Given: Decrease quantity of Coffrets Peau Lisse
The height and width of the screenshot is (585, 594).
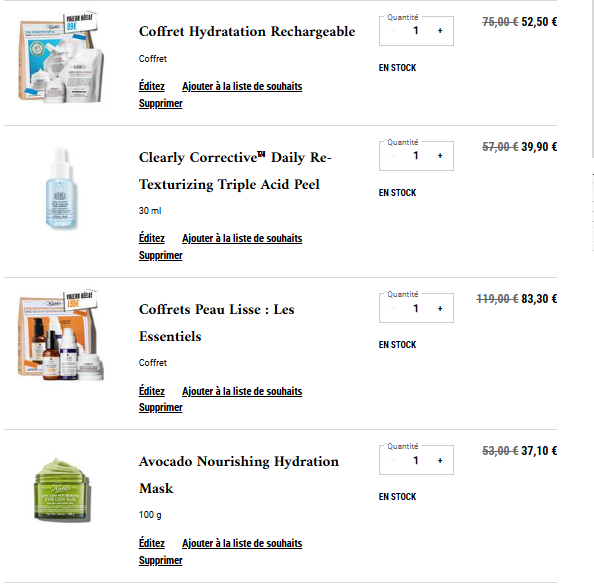Looking at the screenshot, I should pyautogui.click(x=392, y=309).
